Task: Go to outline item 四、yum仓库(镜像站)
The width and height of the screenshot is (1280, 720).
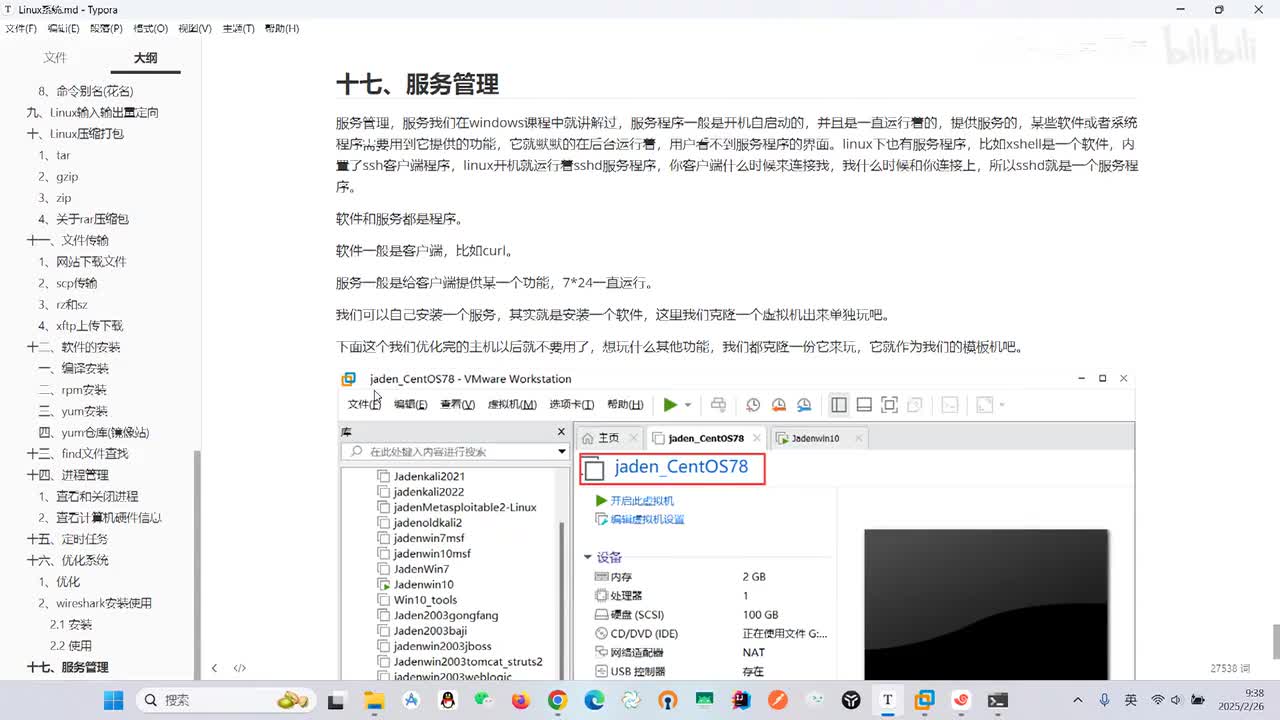Action: (94, 432)
